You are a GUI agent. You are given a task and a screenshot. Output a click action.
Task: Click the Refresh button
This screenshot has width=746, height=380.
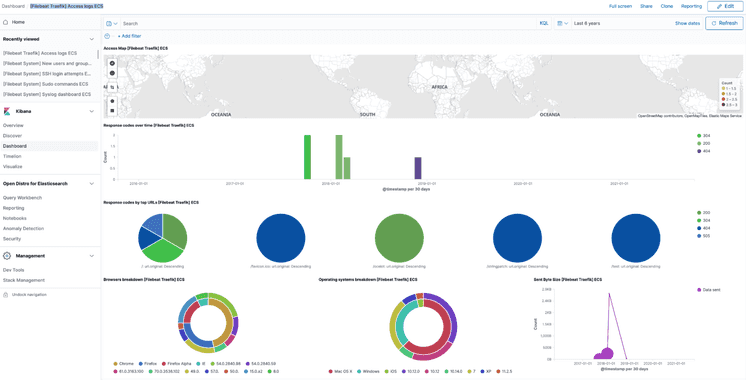[x=724, y=23]
